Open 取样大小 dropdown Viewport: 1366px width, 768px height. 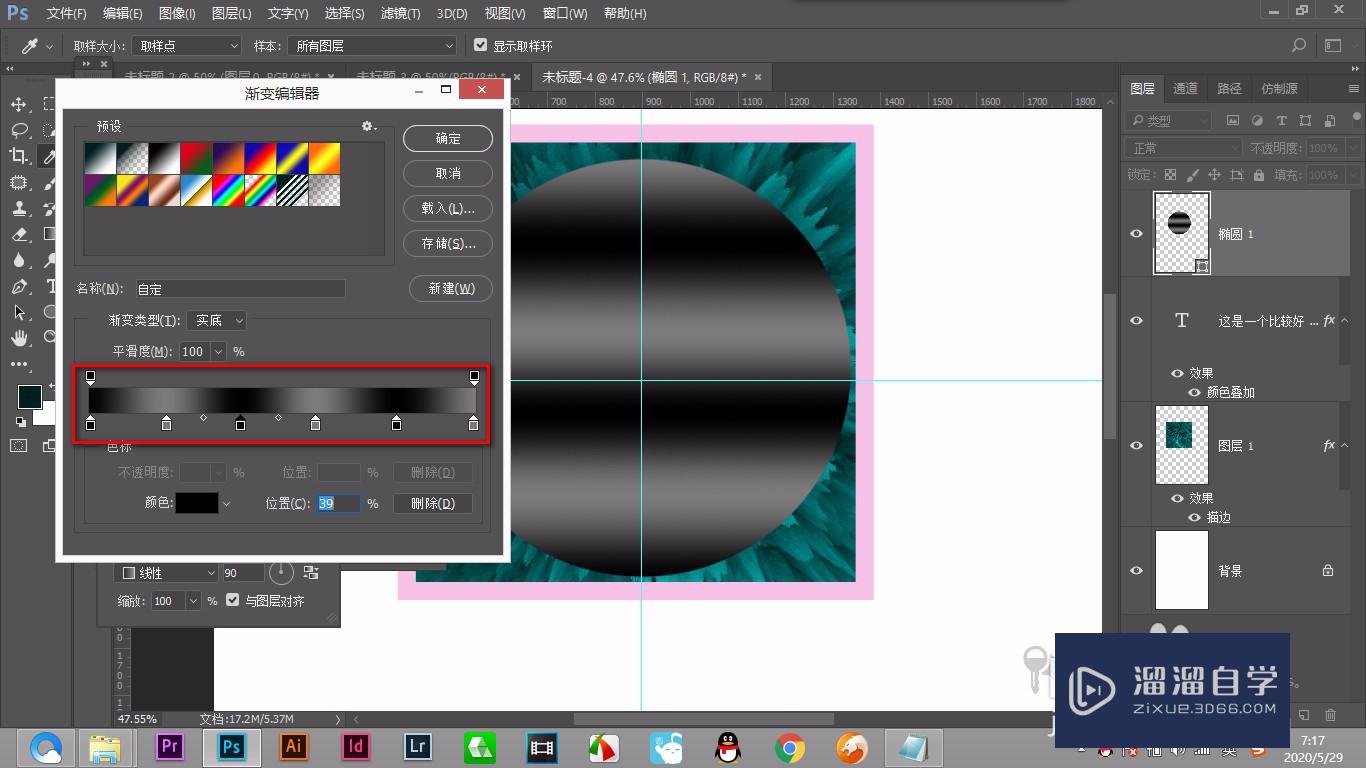187,46
